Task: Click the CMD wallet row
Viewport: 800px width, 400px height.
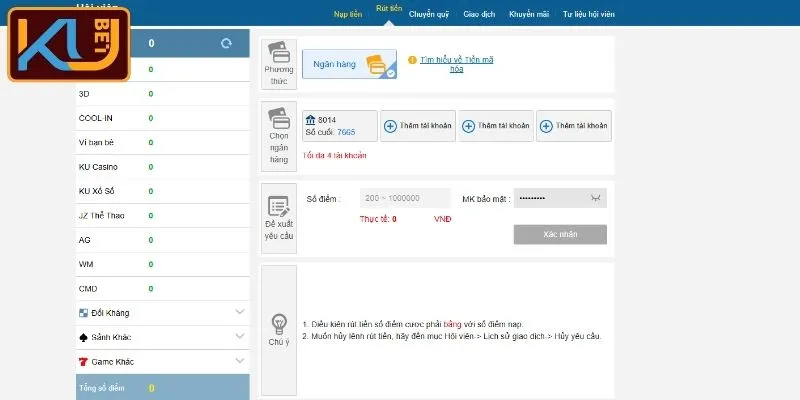Action: pos(163,289)
